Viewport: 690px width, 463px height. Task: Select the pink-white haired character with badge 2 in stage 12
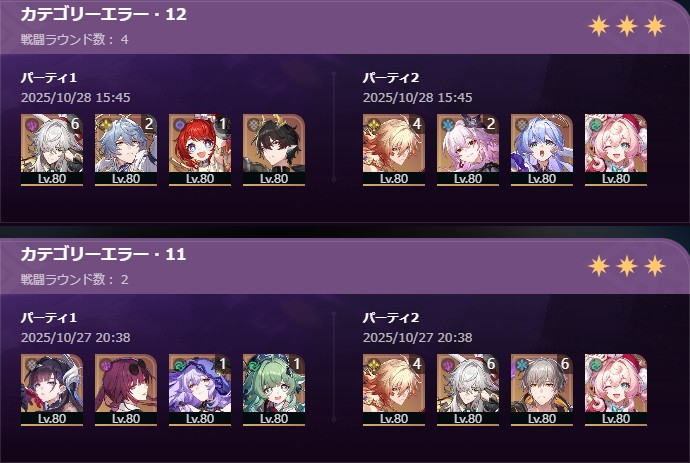point(468,150)
